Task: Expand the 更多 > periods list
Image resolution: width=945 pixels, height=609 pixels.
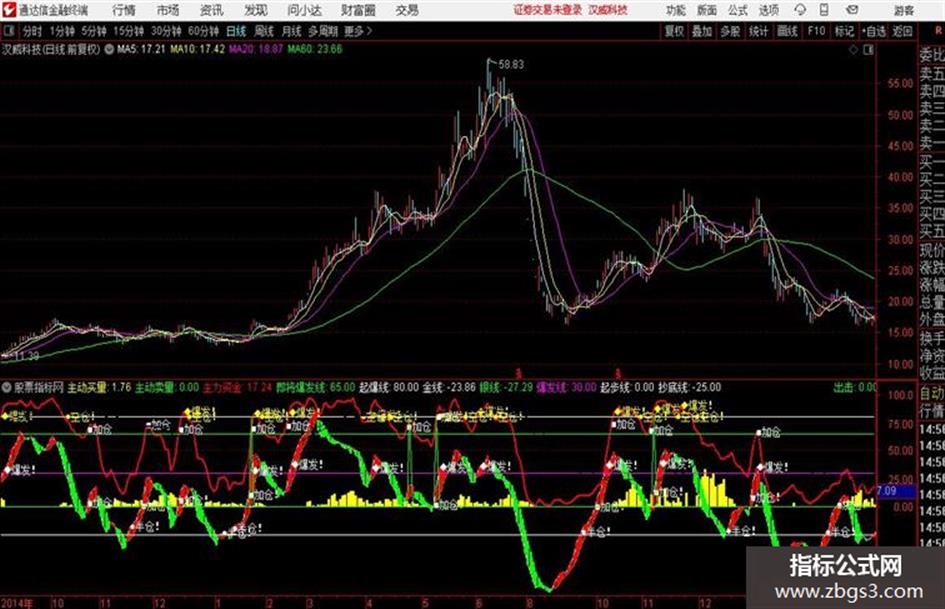Action: coord(358,31)
